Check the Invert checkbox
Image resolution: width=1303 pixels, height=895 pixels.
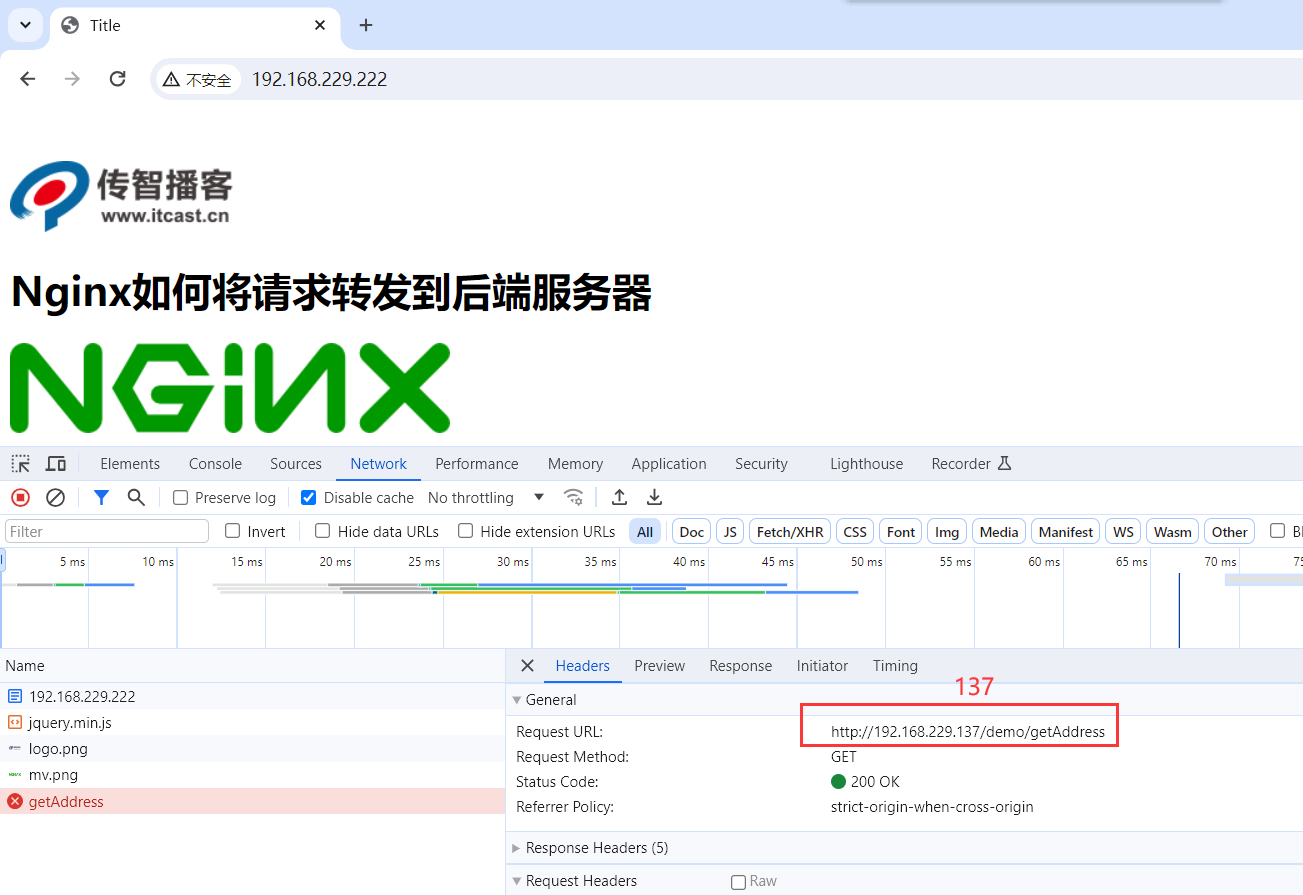pyautogui.click(x=233, y=531)
